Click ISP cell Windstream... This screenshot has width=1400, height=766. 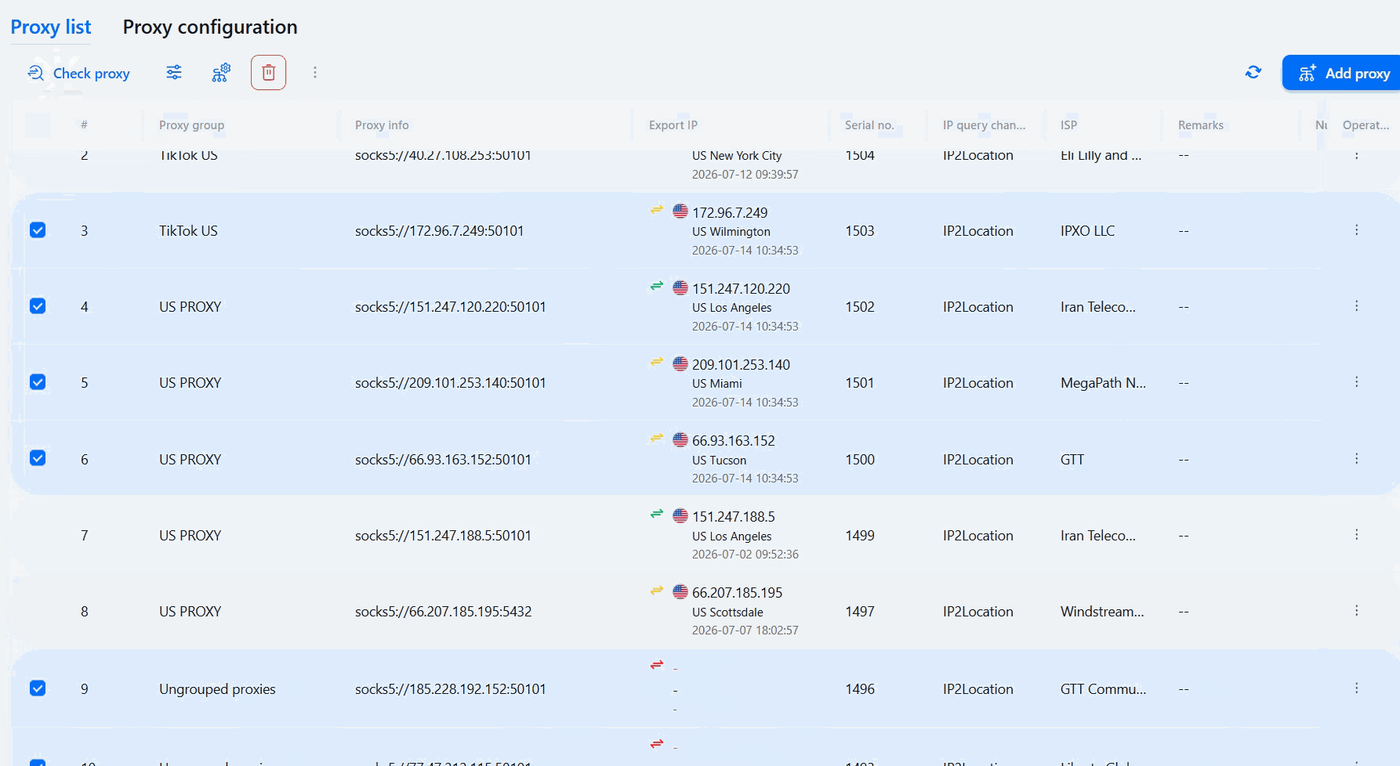pyautogui.click(x=1103, y=611)
